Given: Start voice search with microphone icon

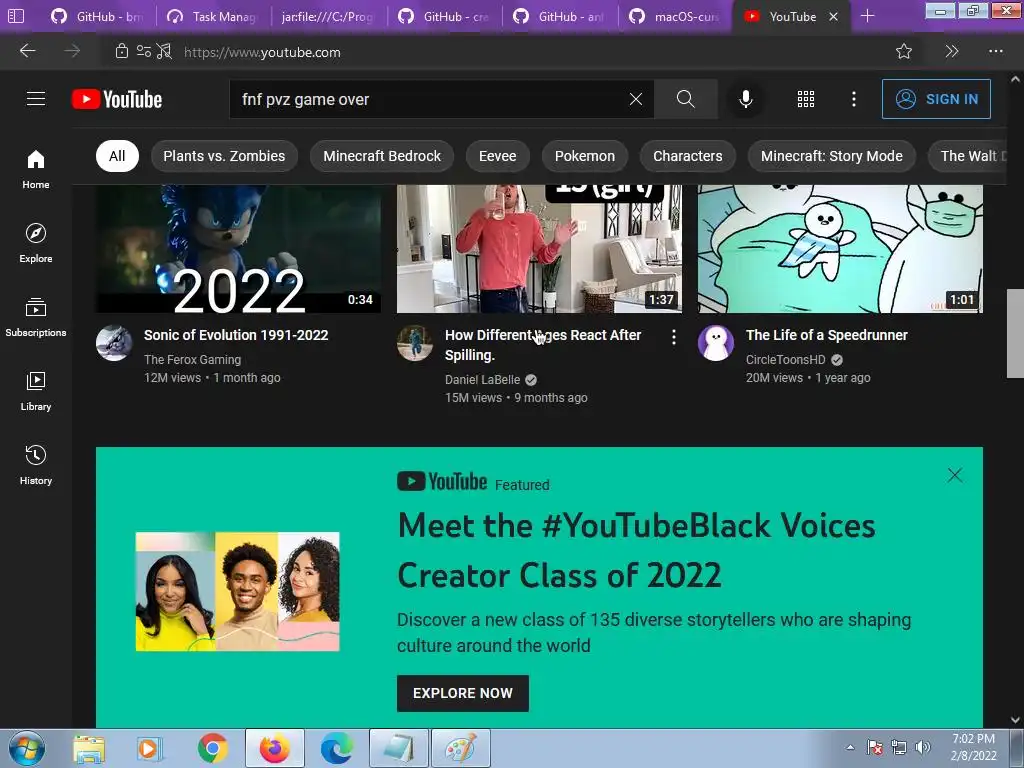Looking at the screenshot, I should tap(746, 99).
